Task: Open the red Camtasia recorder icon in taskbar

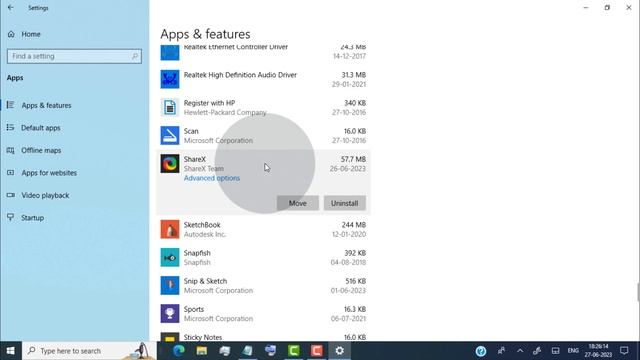Action: [x=316, y=351]
